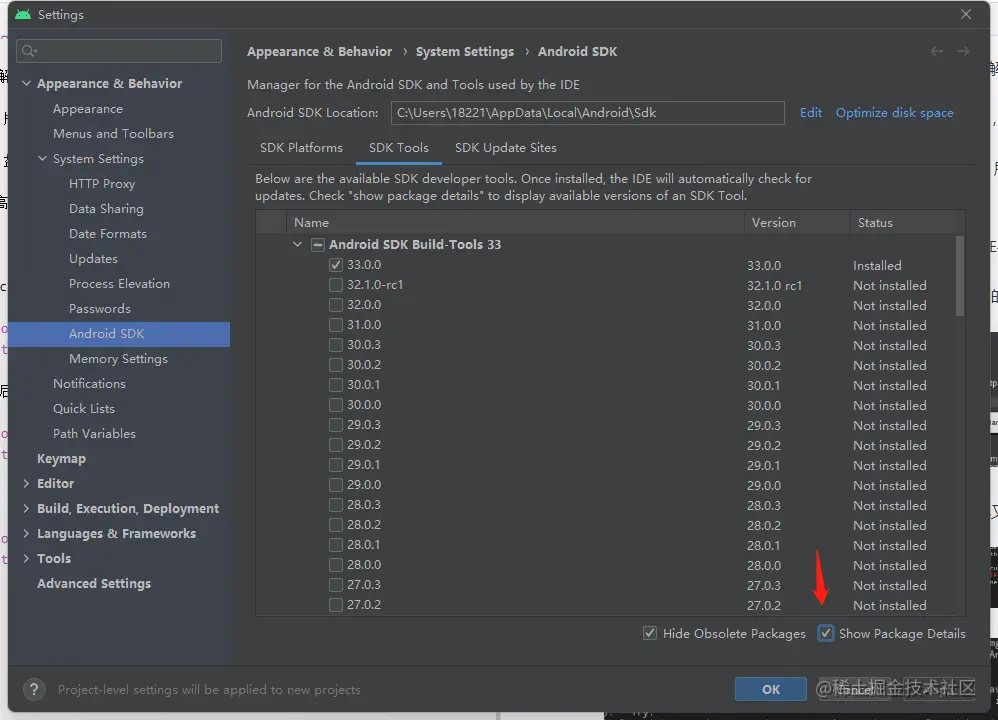Open HTTP Proxy settings
Screen dimensions: 998x720
point(102,184)
